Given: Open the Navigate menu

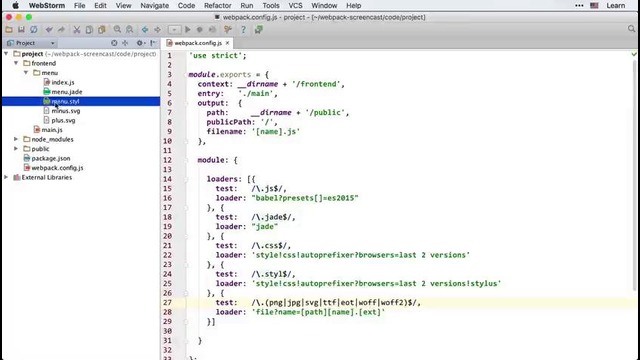Looking at the screenshot, I should click(154, 6).
